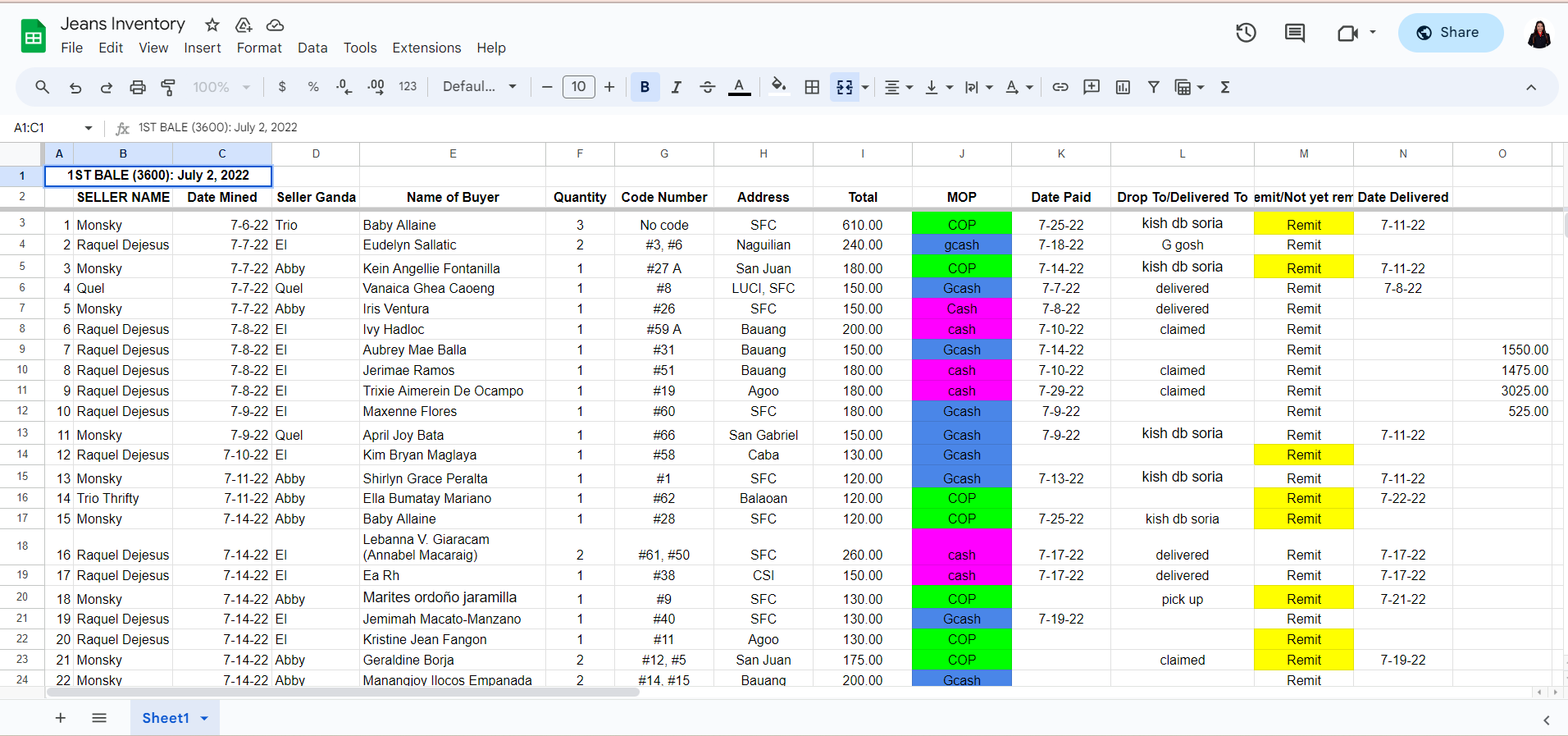Click the Share button

[1450, 33]
